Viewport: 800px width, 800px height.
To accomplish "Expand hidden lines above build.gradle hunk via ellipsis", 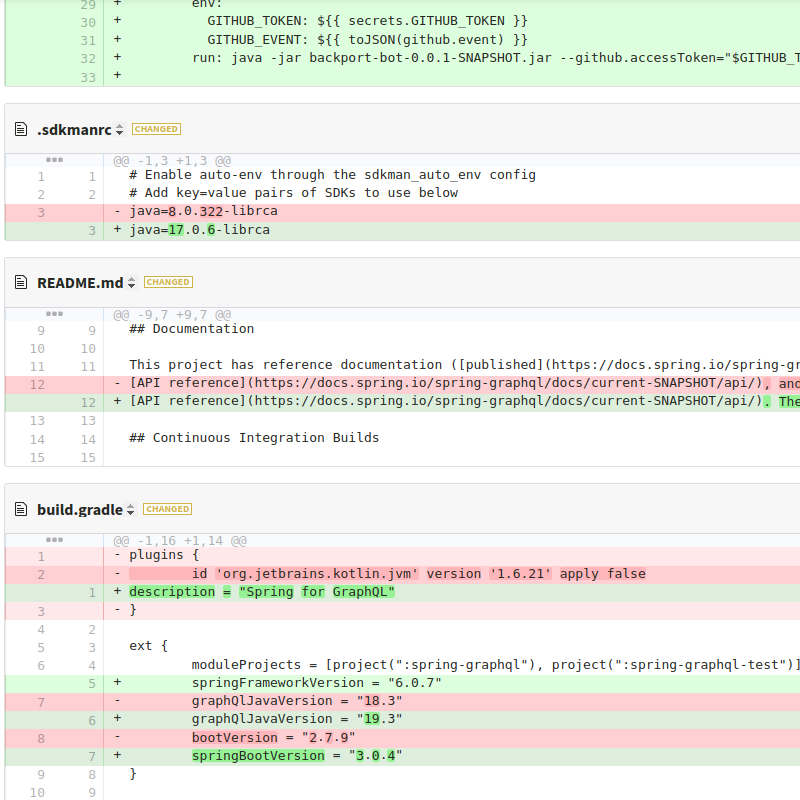I will tap(54, 540).
